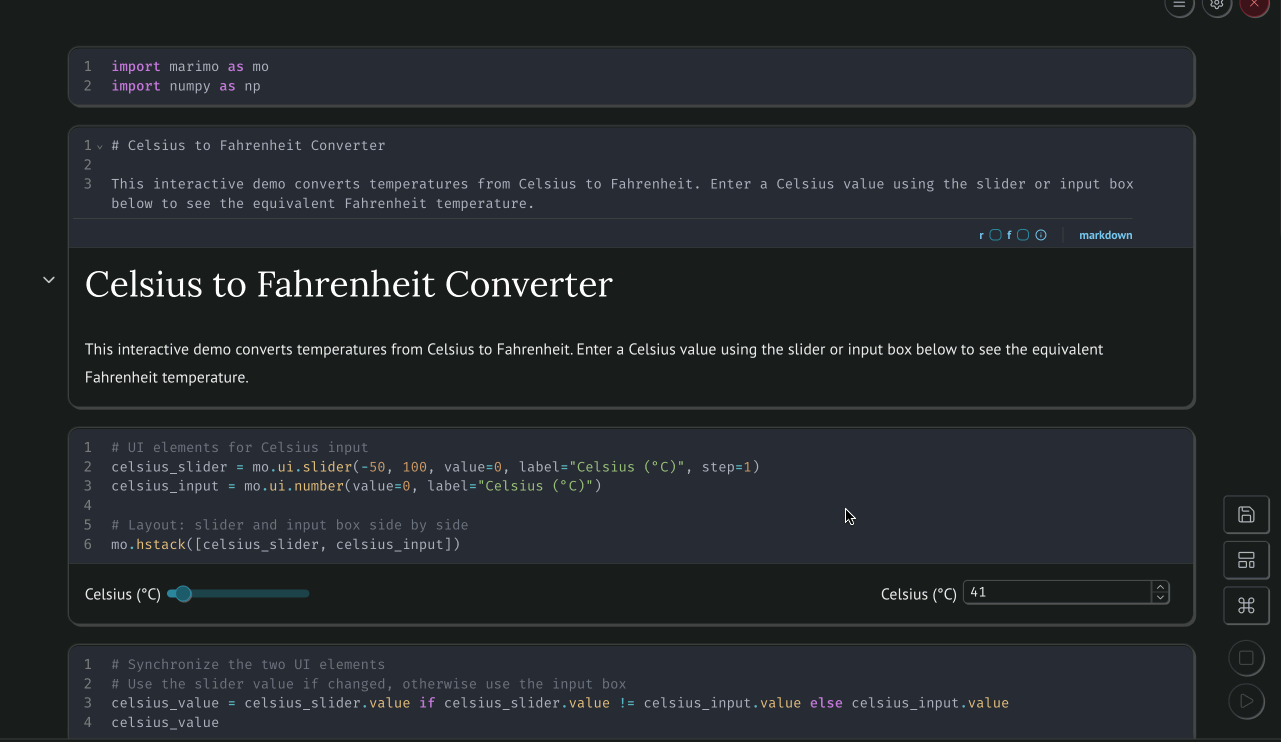Click the info icon in markdown toolbar

click(x=1041, y=236)
